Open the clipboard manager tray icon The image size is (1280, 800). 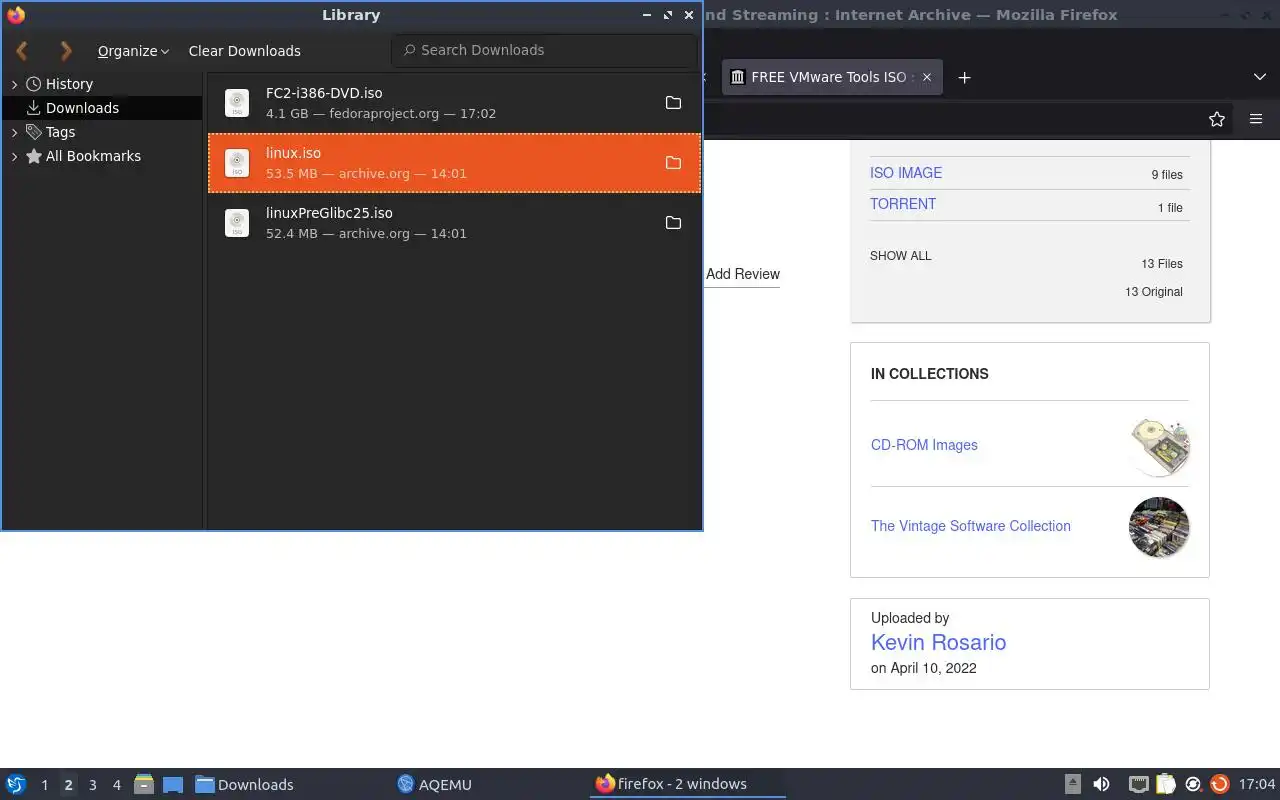coord(1165,784)
